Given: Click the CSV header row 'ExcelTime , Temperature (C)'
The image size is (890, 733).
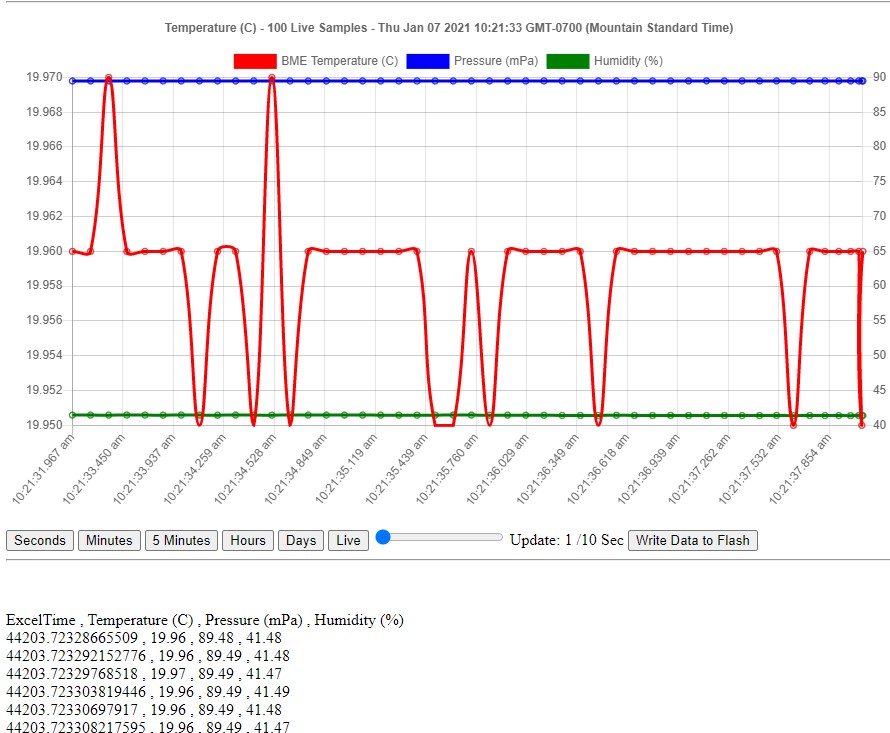Looking at the screenshot, I should pos(205,619).
